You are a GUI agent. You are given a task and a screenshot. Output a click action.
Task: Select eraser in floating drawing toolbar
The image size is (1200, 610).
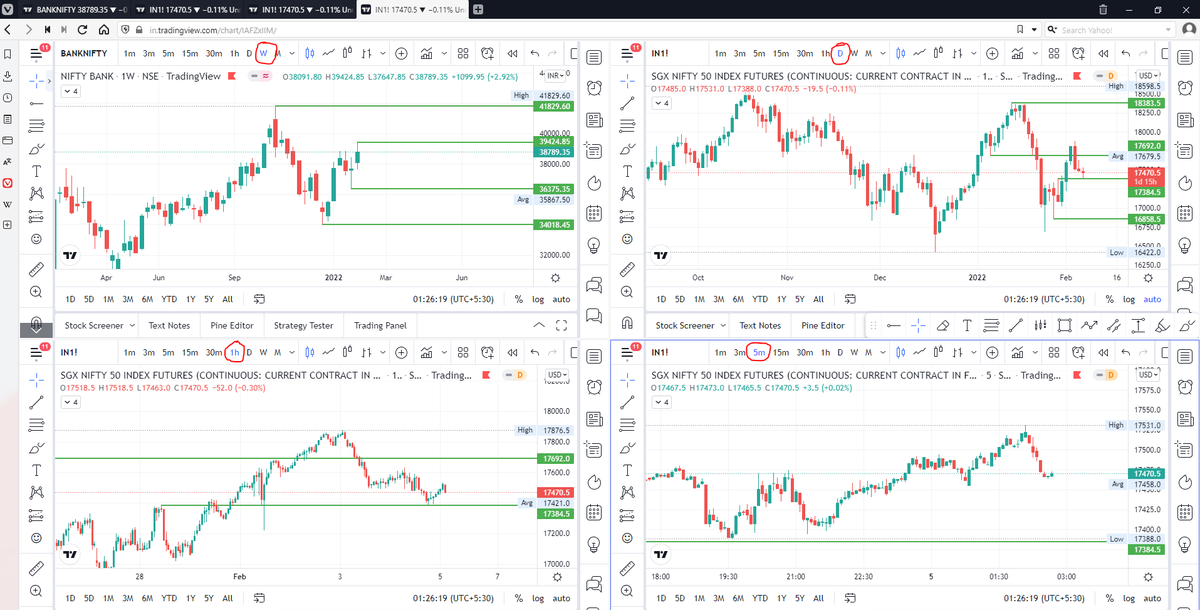[x=942, y=325]
